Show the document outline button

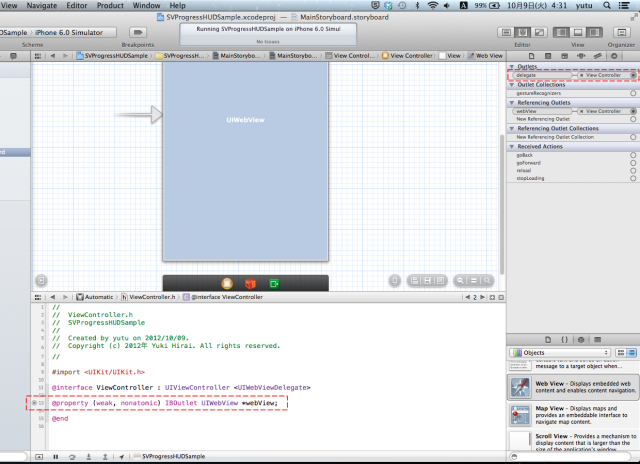click(x=41, y=280)
